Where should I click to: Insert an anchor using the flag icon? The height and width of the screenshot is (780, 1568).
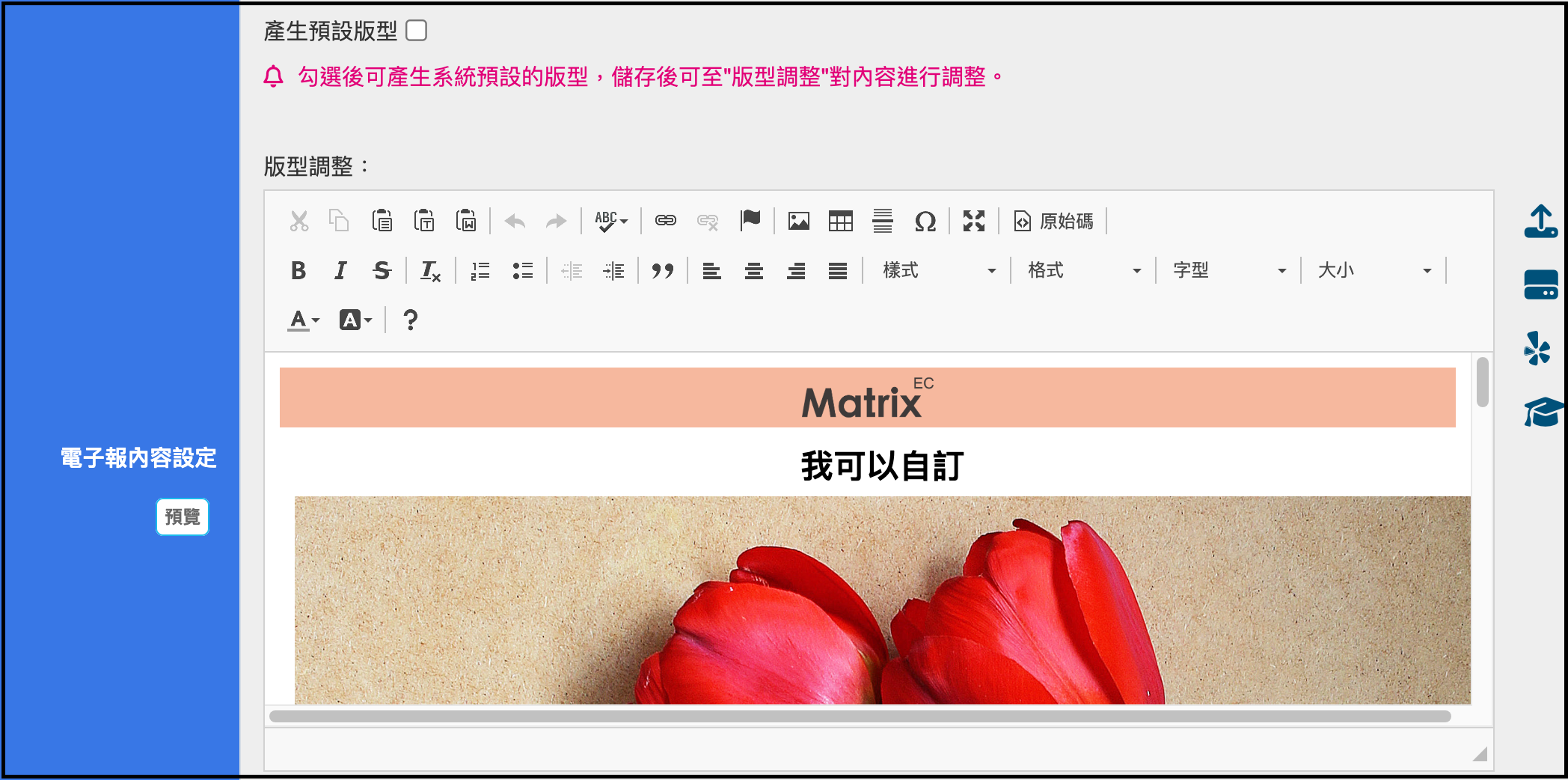point(750,221)
